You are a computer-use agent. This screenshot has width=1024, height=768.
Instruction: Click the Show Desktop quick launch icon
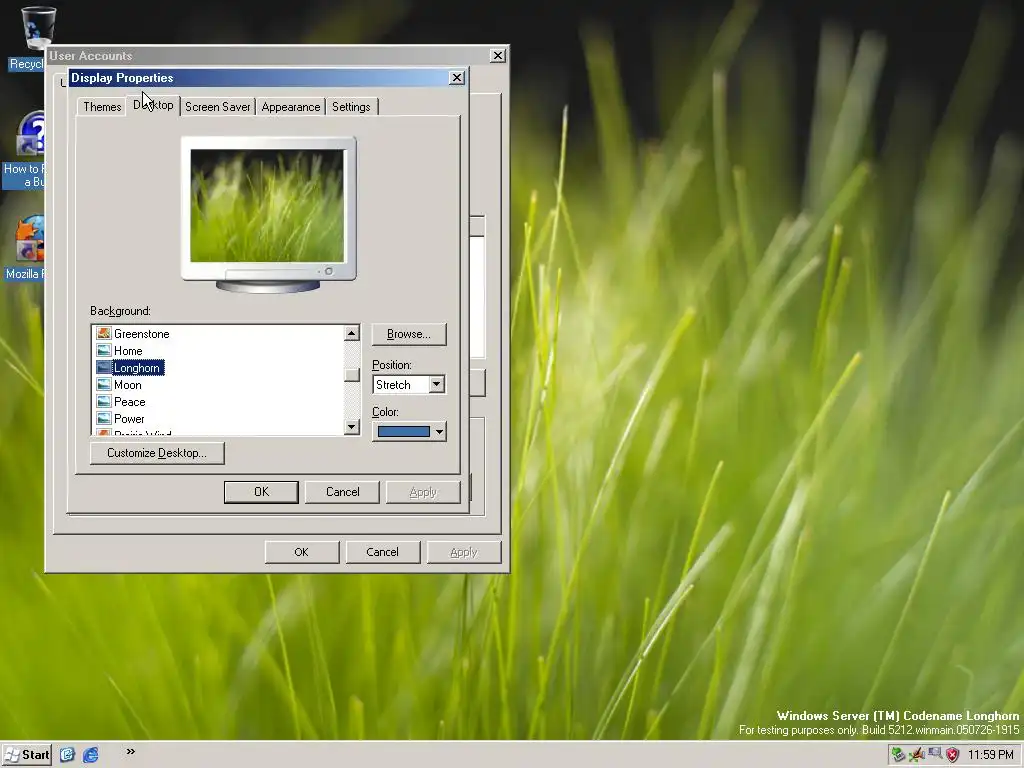click(x=67, y=755)
